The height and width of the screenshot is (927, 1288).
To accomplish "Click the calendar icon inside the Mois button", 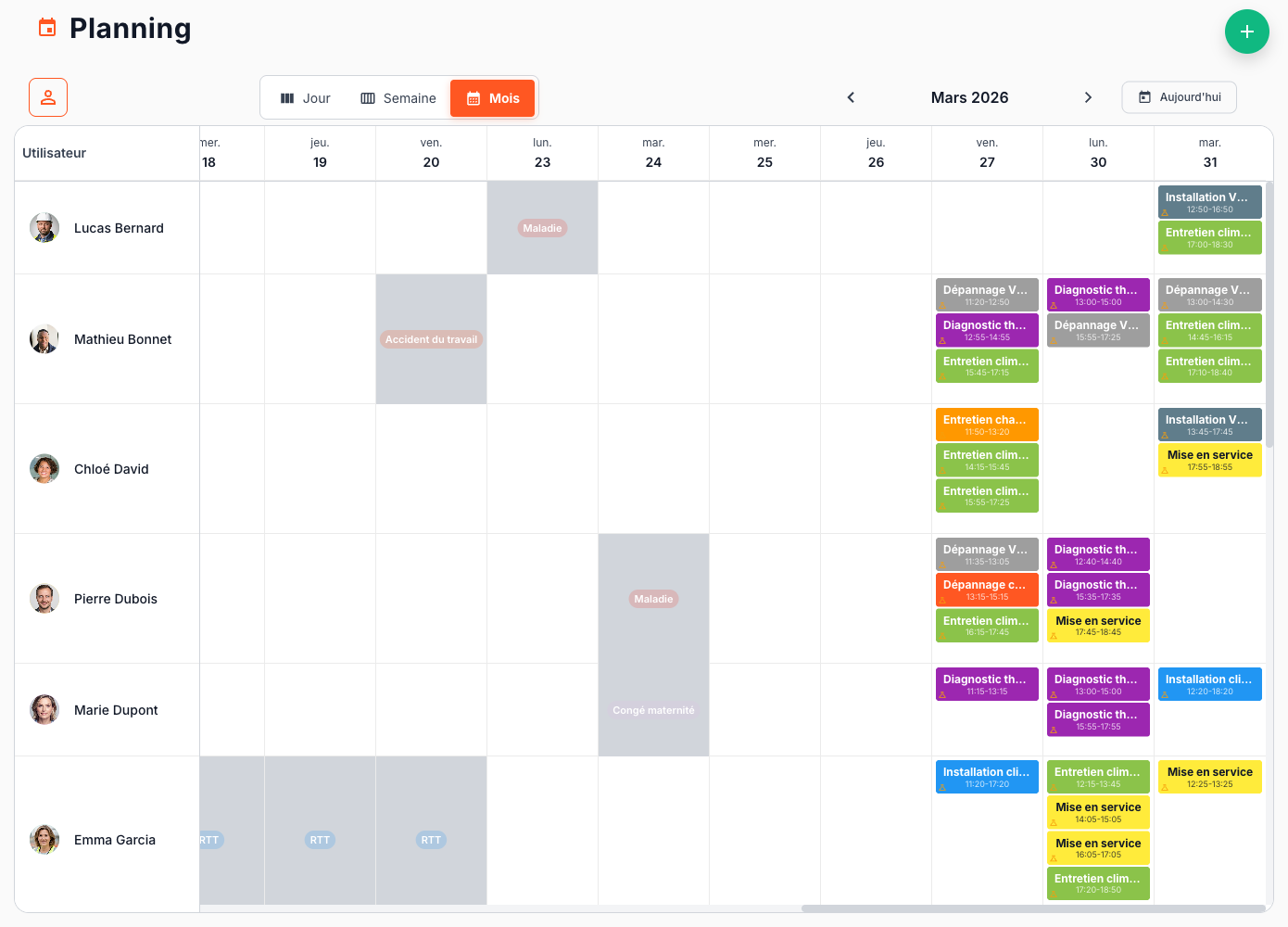I will (474, 97).
